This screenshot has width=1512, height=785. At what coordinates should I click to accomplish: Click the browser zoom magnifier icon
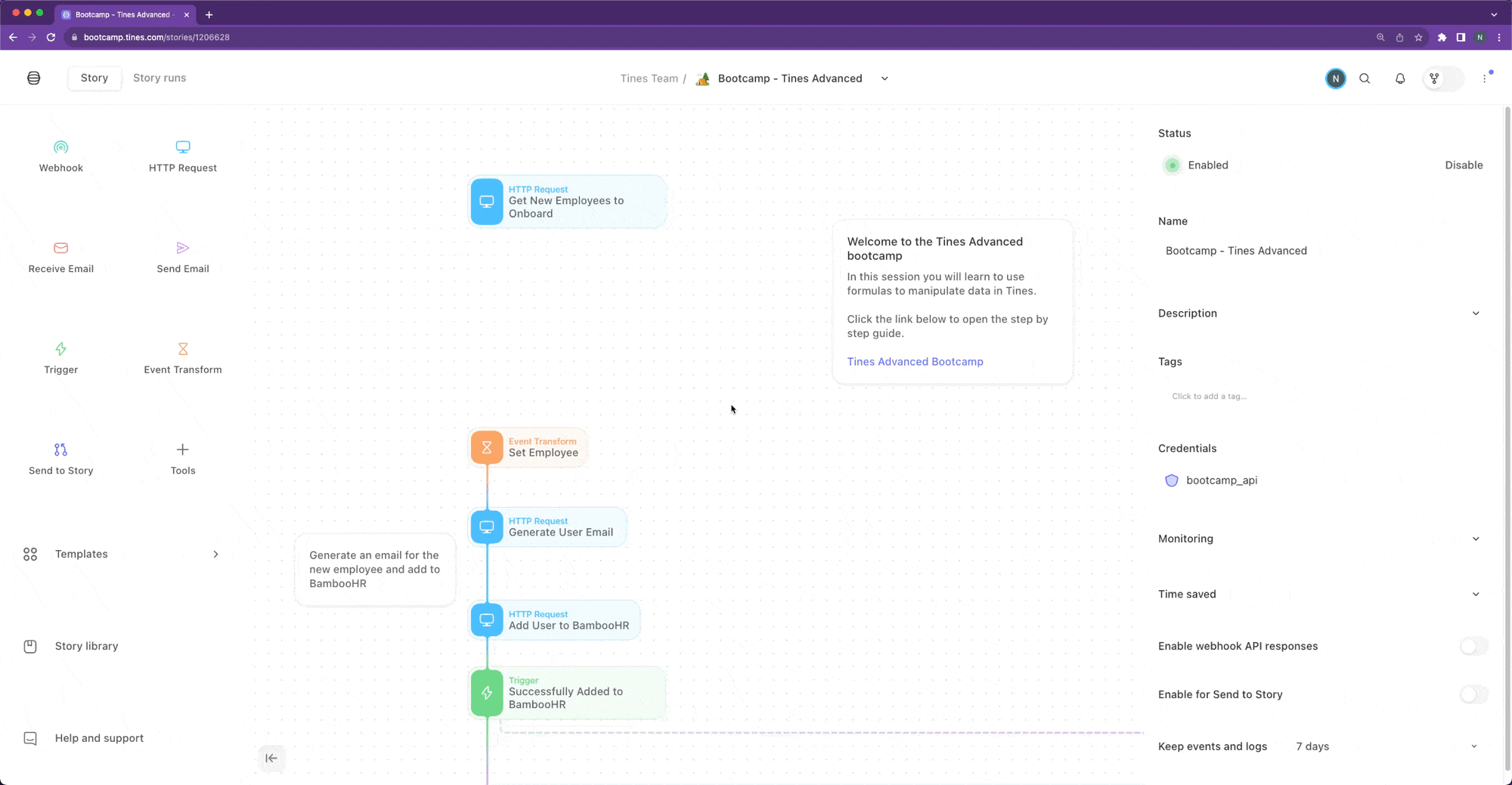click(1380, 37)
